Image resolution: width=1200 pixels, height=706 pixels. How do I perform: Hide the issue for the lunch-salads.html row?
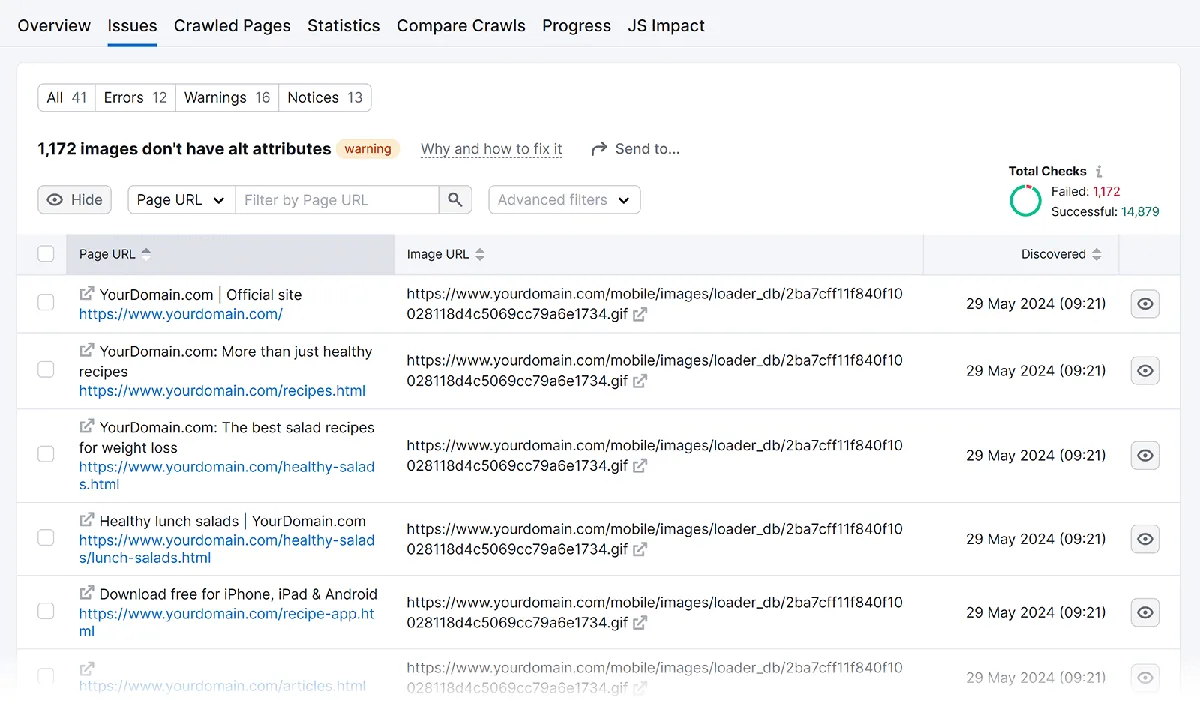(x=1145, y=539)
